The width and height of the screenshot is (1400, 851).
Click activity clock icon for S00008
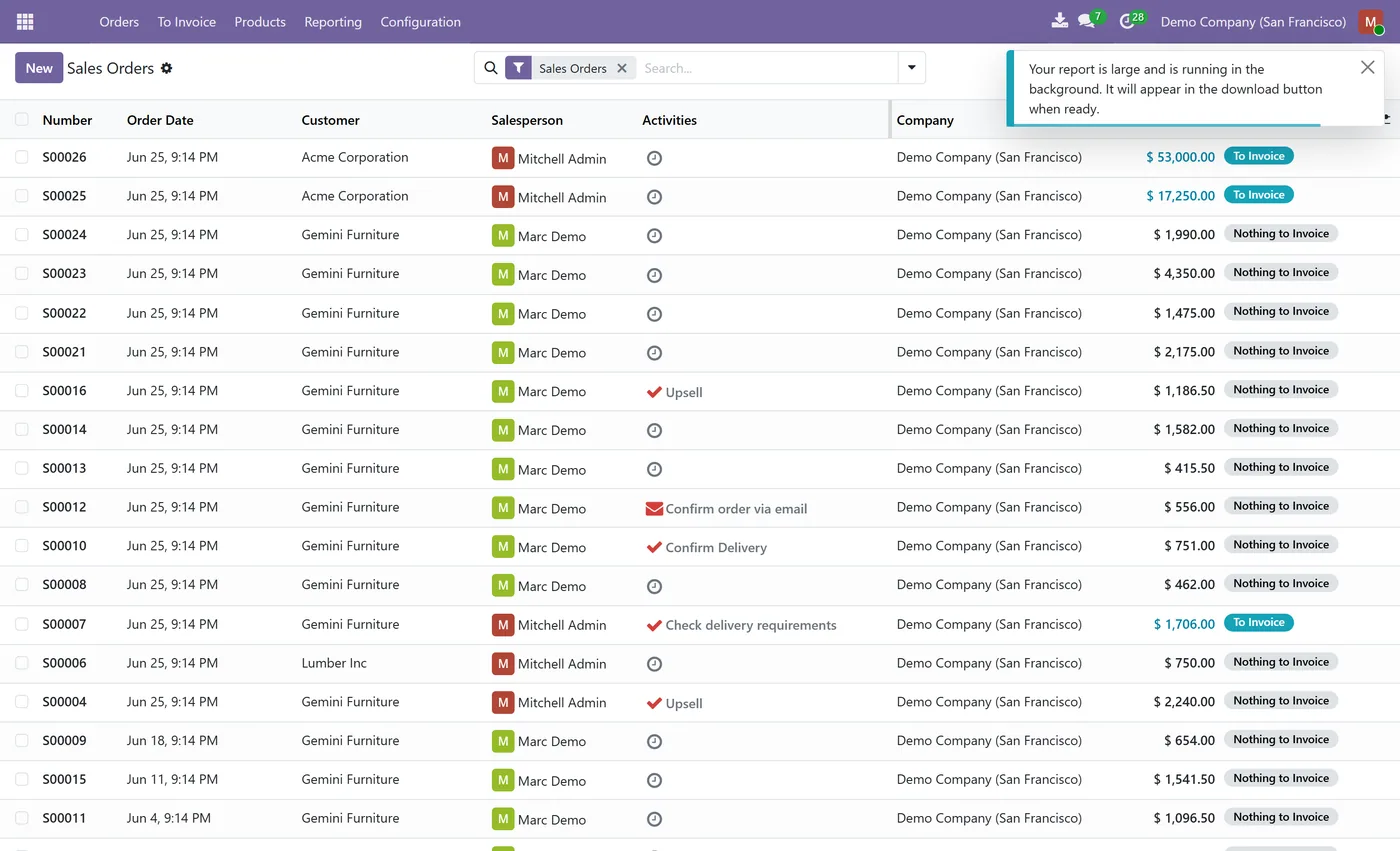tap(654, 586)
